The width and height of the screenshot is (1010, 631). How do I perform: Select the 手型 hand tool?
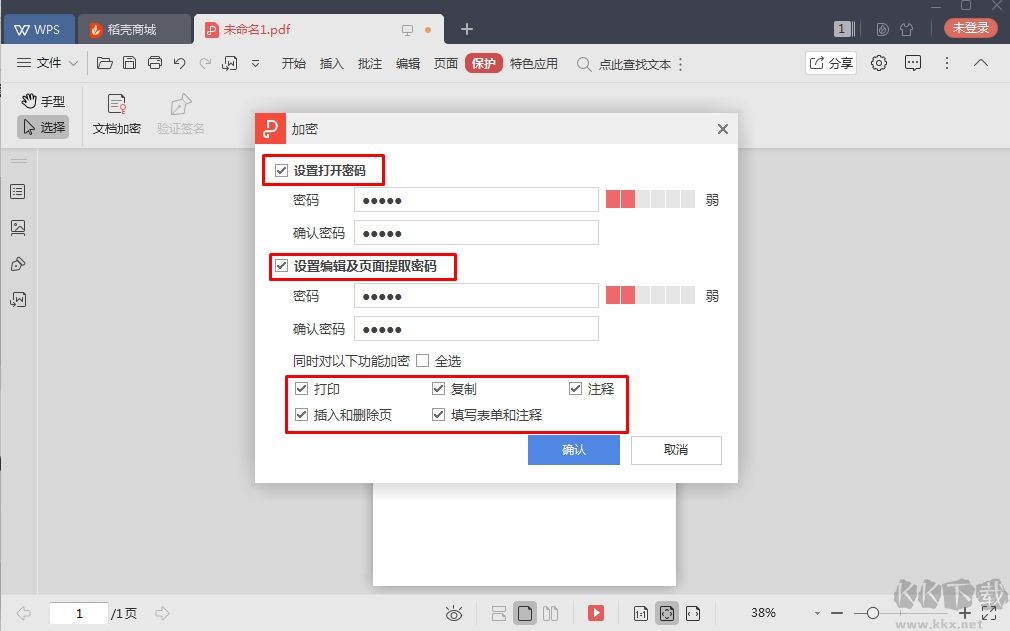click(x=43, y=101)
